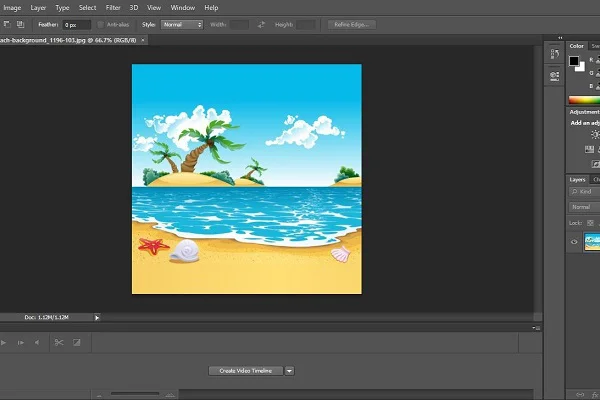This screenshot has height=400, width=600.
Task: Split at playhead scissors icon
Action: pos(59,342)
